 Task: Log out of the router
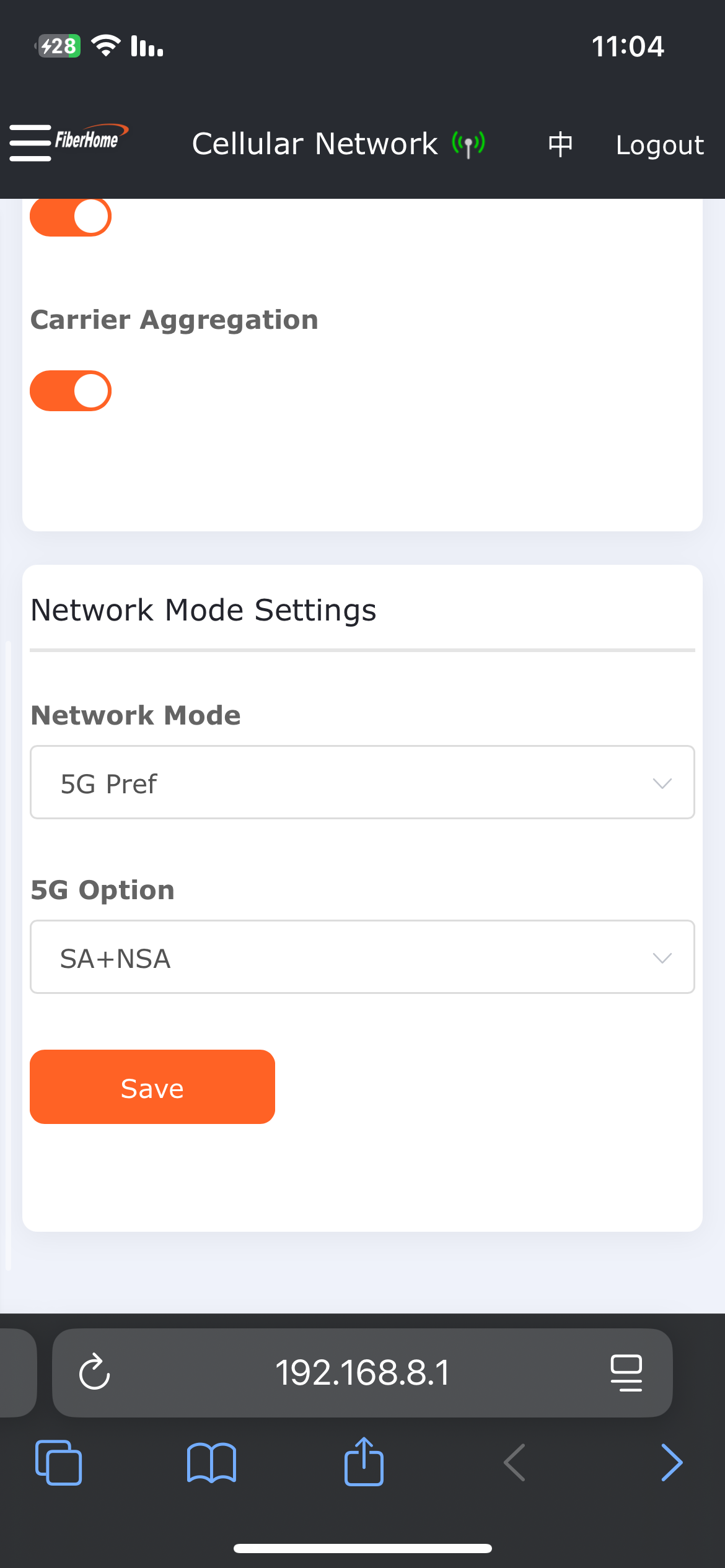pyautogui.click(x=659, y=145)
